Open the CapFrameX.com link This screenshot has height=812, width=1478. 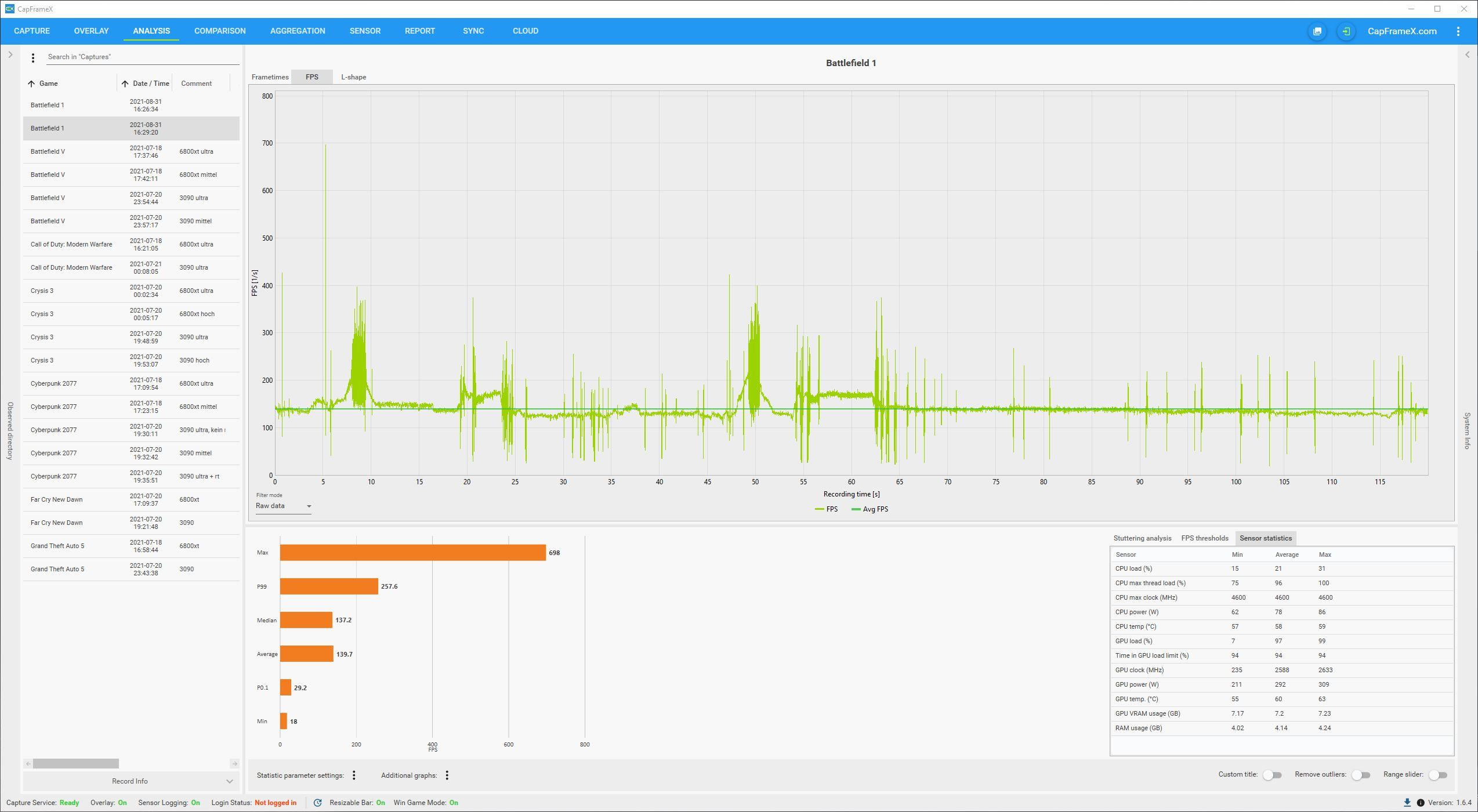(x=1402, y=31)
